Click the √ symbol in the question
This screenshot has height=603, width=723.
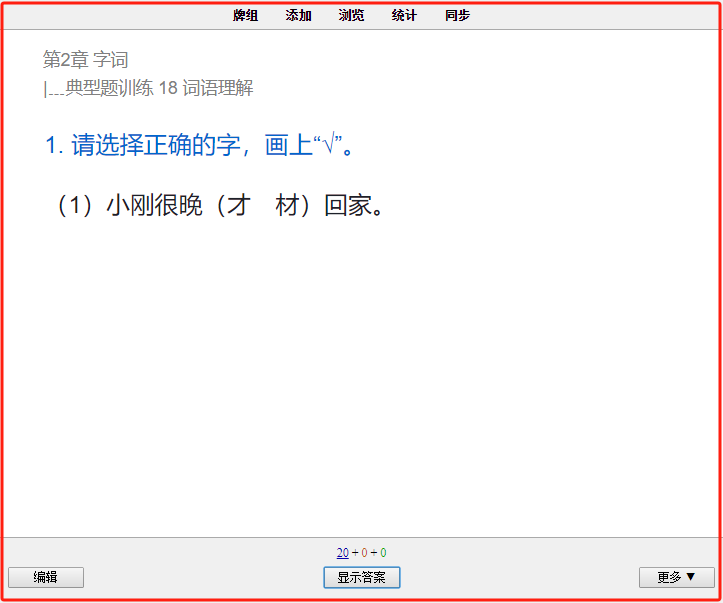click(x=328, y=144)
